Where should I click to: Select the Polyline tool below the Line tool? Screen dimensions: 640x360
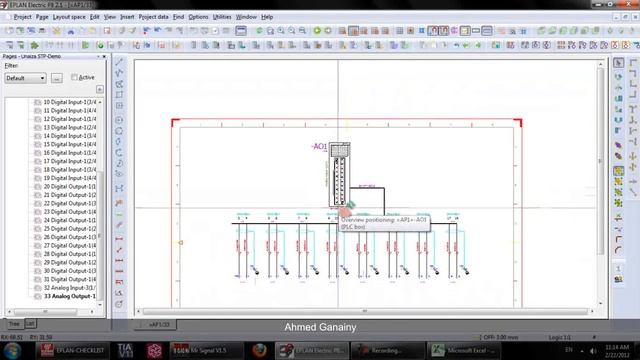[119, 73]
